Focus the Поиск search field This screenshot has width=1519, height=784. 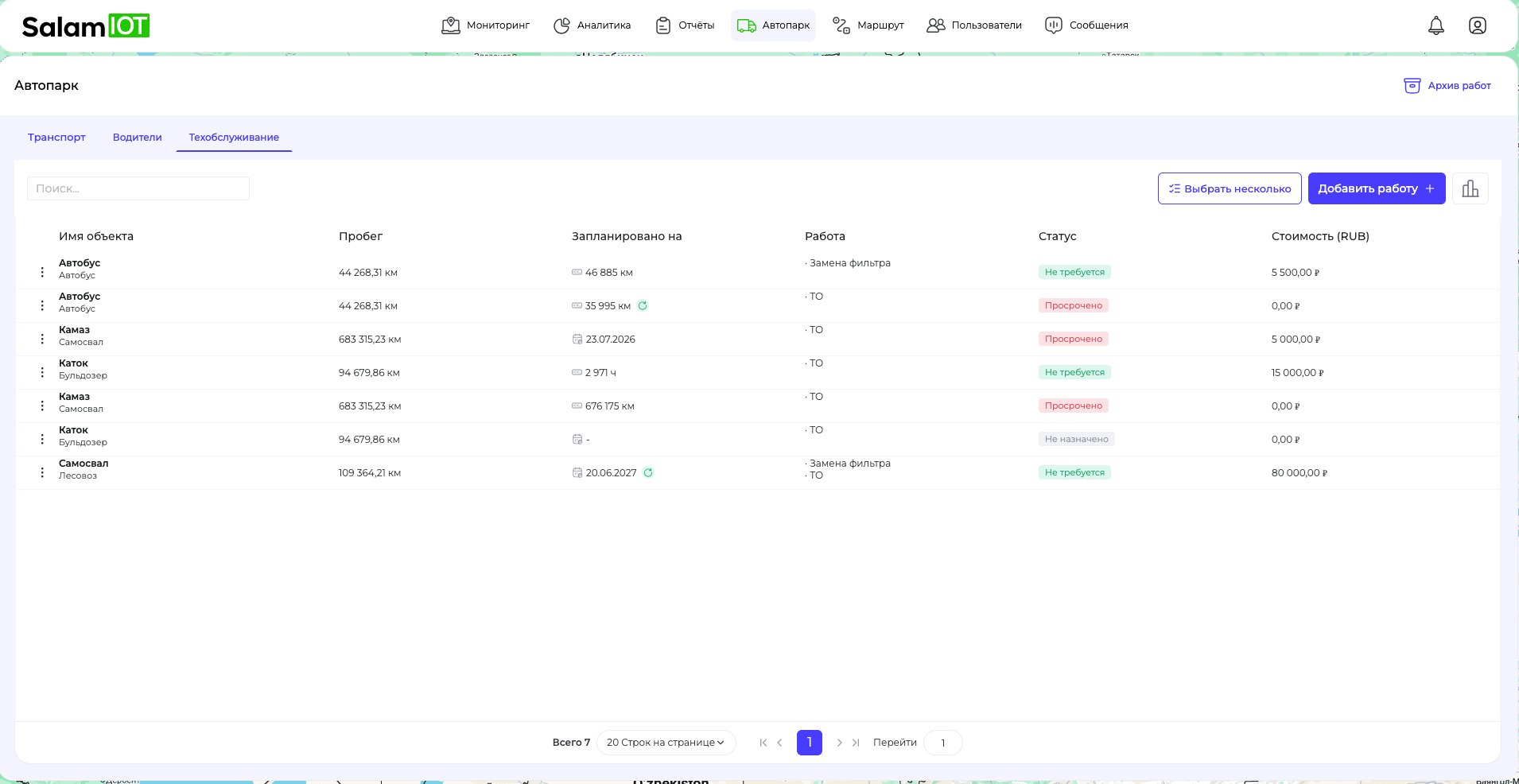(x=138, y=188)
